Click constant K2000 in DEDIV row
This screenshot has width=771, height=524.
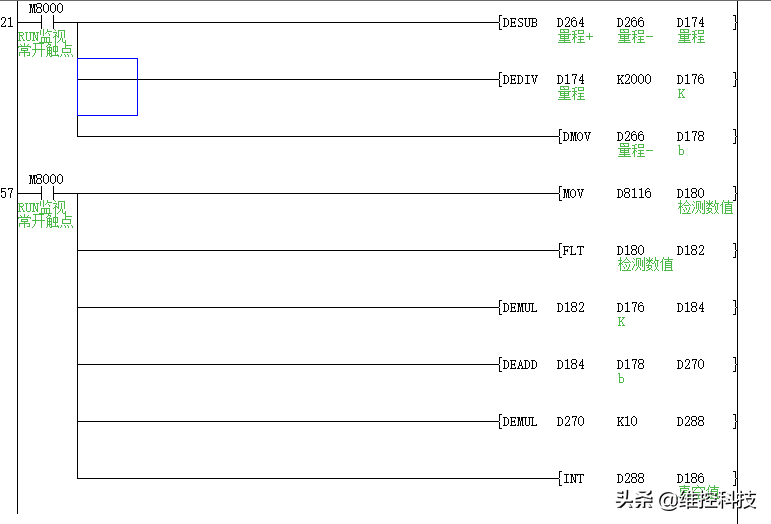coord(634,80)
